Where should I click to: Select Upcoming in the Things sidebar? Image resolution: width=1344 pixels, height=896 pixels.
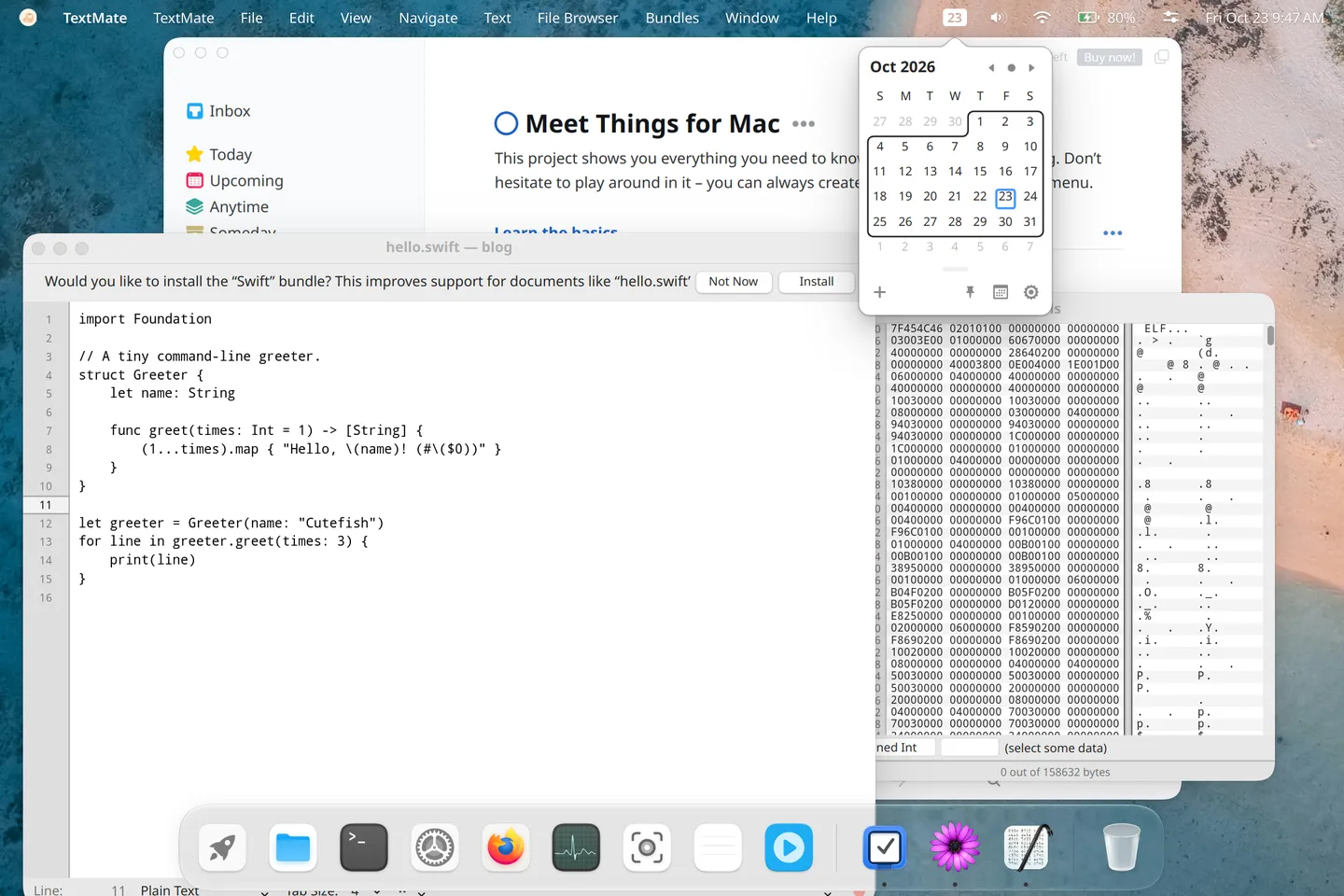click(234, 180)
